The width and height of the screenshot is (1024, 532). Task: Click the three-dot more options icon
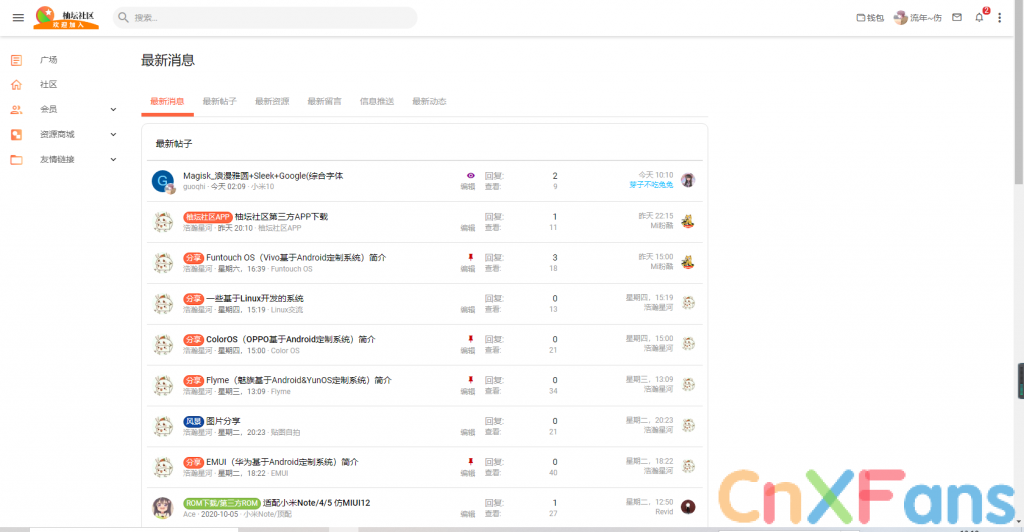click(x=999, y=18)
